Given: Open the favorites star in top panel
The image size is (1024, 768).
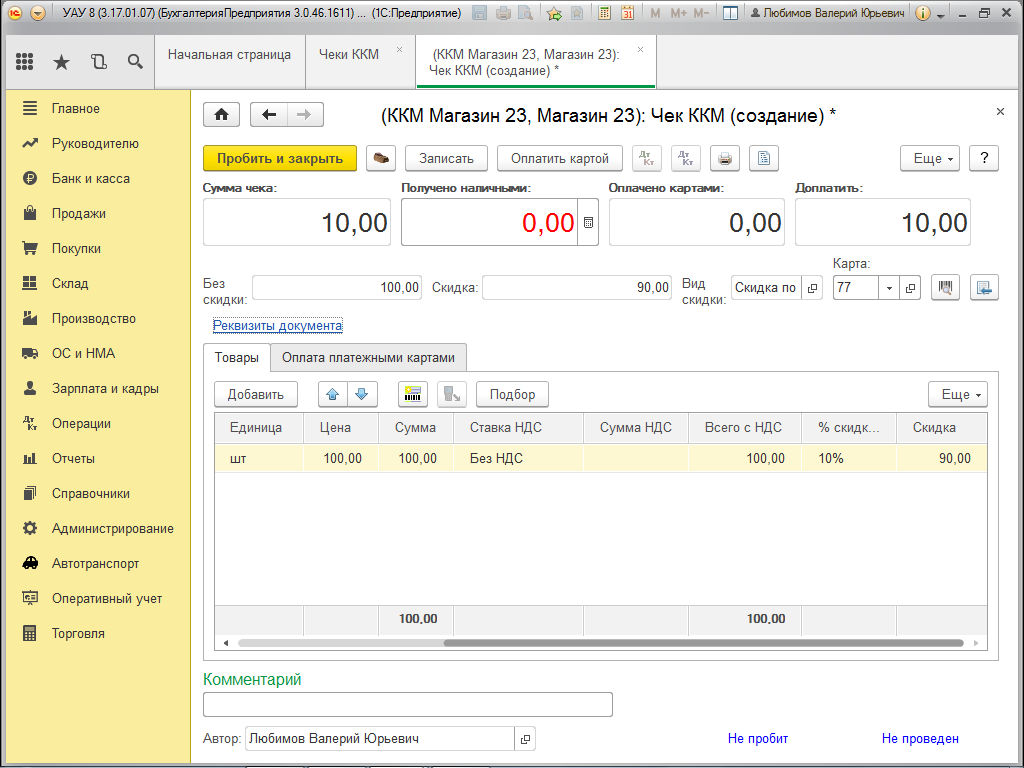Looking at the screenshot, I should 61,62.
